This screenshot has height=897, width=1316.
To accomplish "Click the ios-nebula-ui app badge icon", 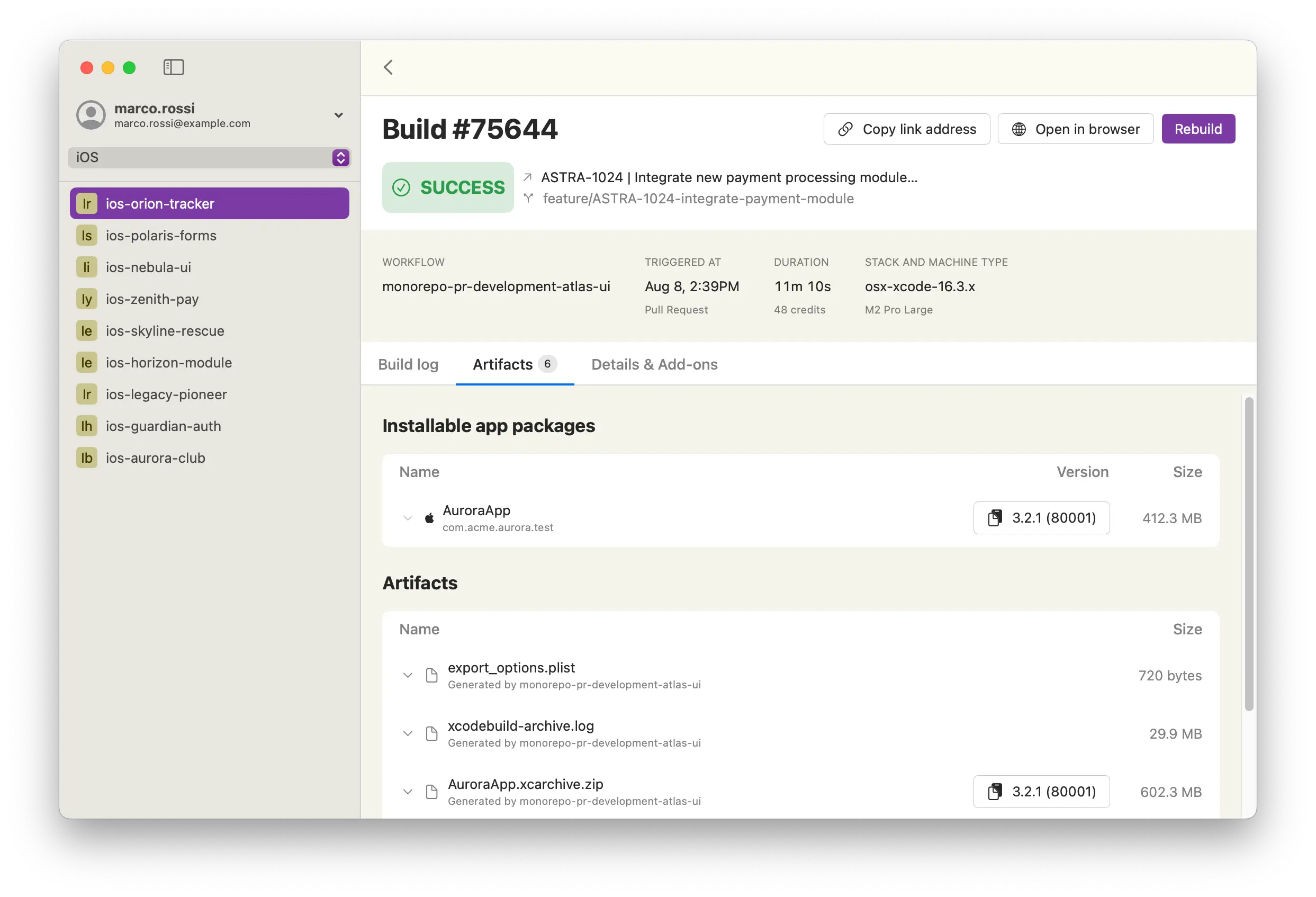I will [x=87, y=267].
